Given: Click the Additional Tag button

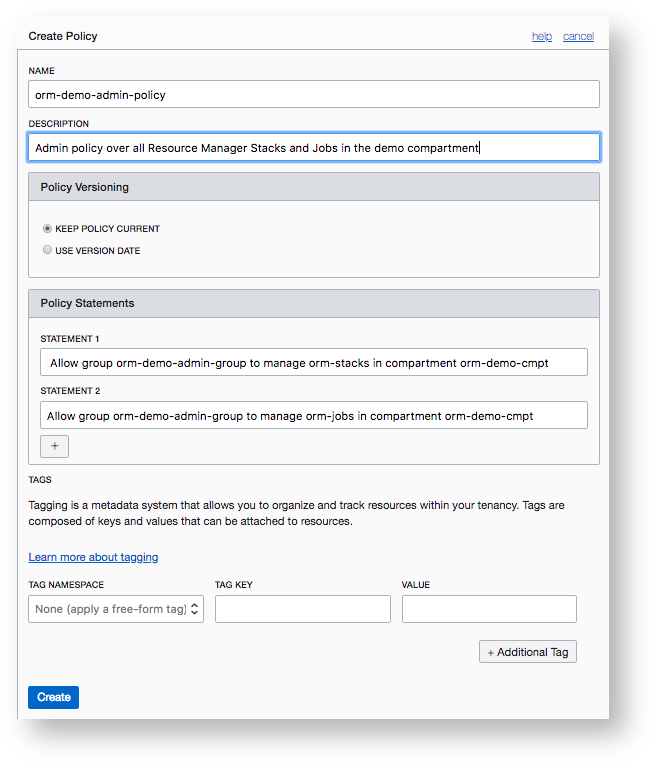Looking at the screenshot, I should tap(528, 652).
